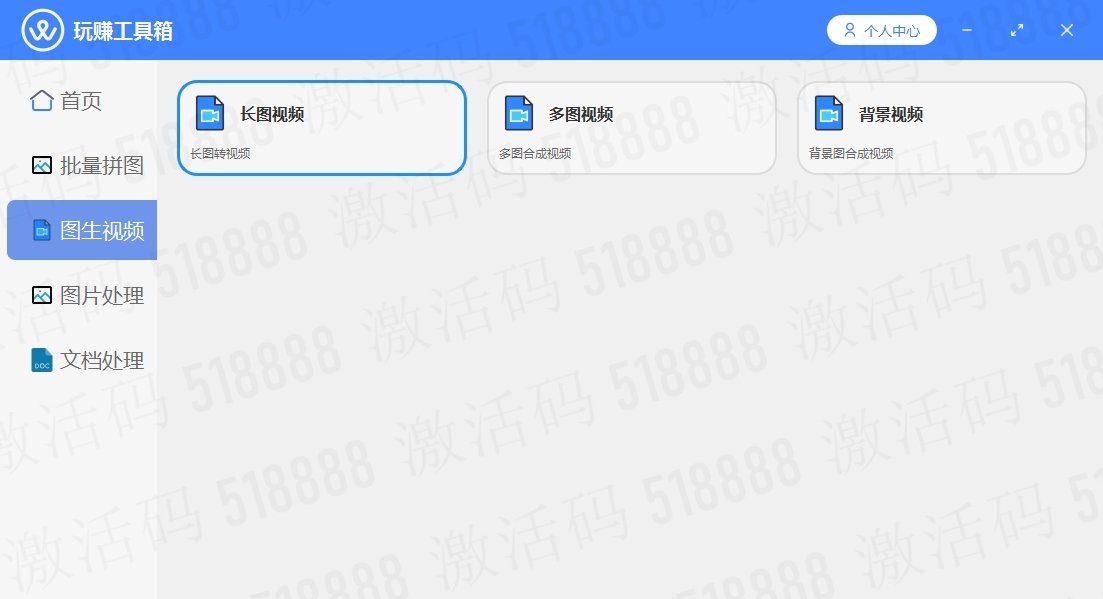Switch to 批量拼图 in the sidebar
1103x599 pixels.
82,165
